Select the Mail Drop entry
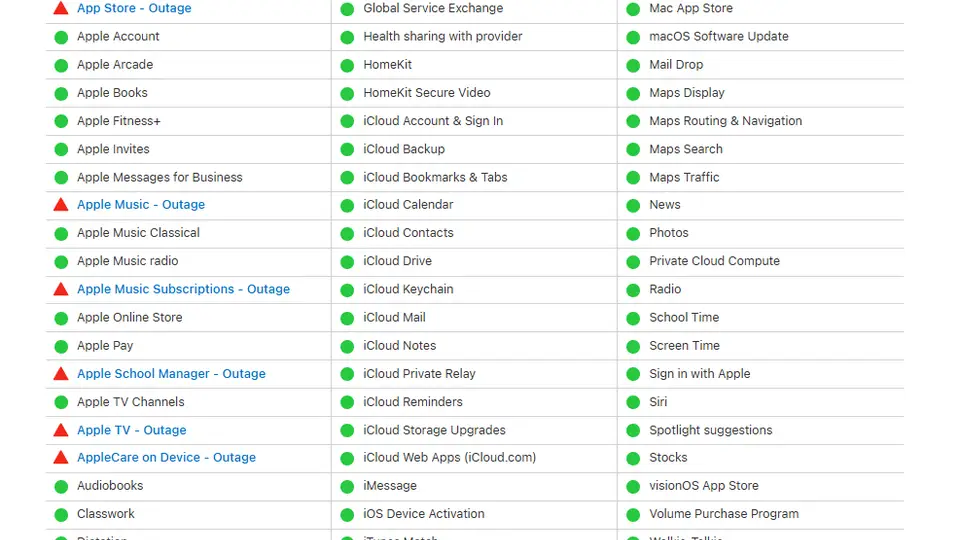Viewport: 960px width, 540px height. [x=677, y=64]
